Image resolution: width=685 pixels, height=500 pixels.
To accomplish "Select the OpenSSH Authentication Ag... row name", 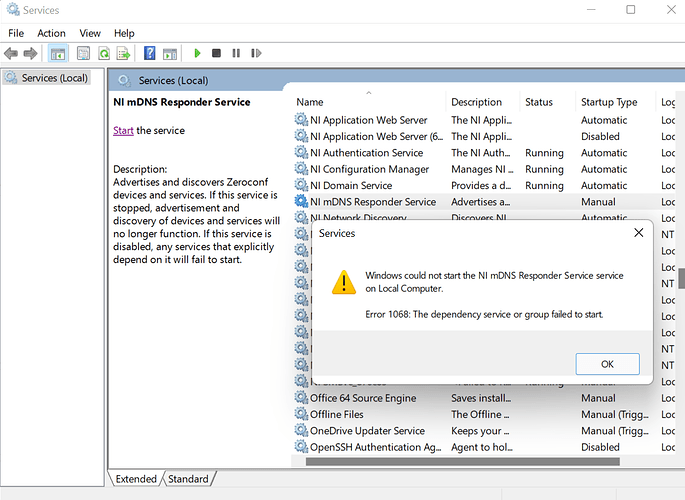I will tap(376, 447).
